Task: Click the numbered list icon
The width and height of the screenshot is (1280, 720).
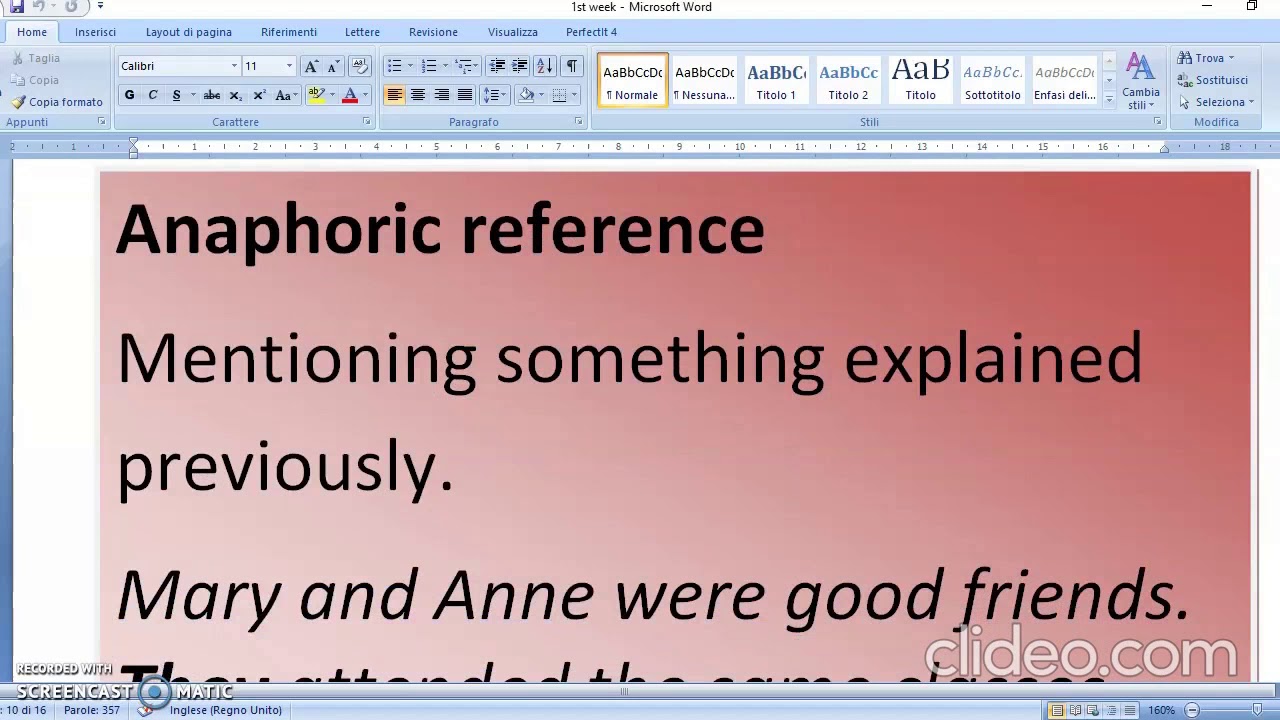Action: coord(429,66)
